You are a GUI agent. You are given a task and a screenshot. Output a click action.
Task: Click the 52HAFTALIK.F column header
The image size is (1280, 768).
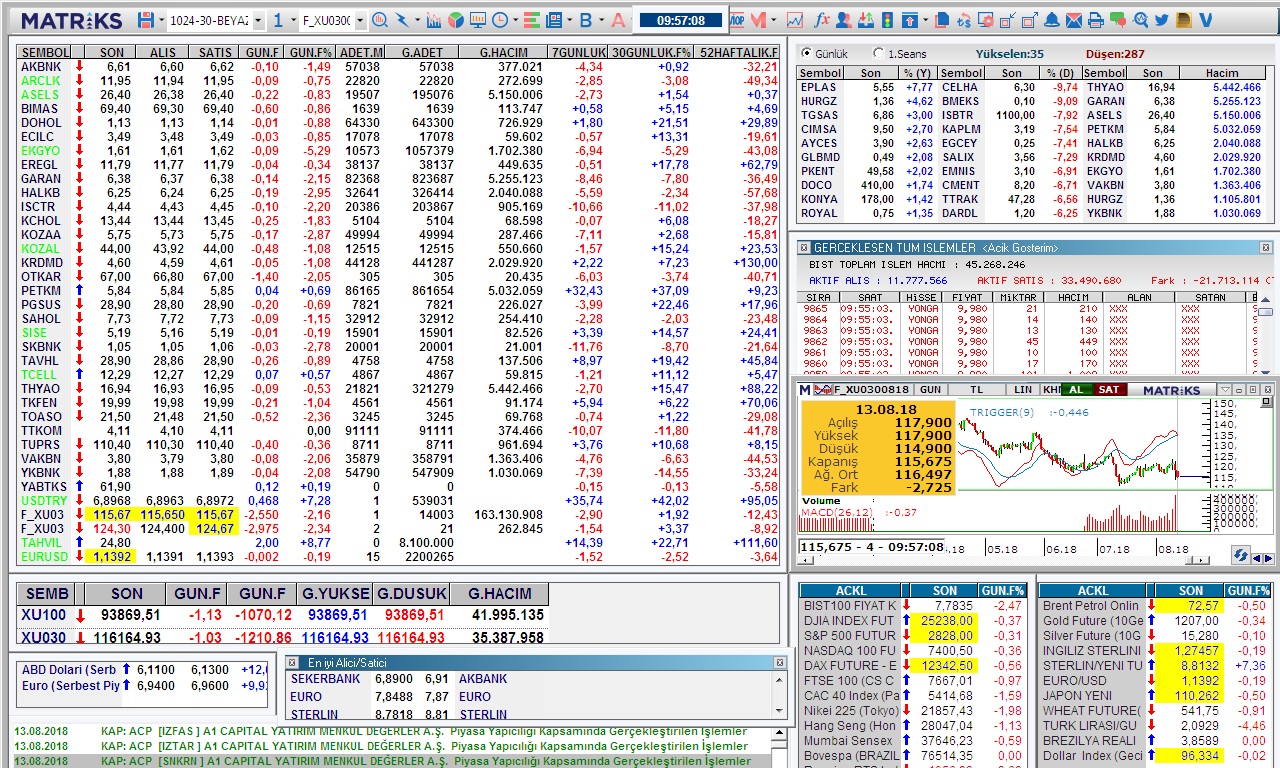pos(738,52)
